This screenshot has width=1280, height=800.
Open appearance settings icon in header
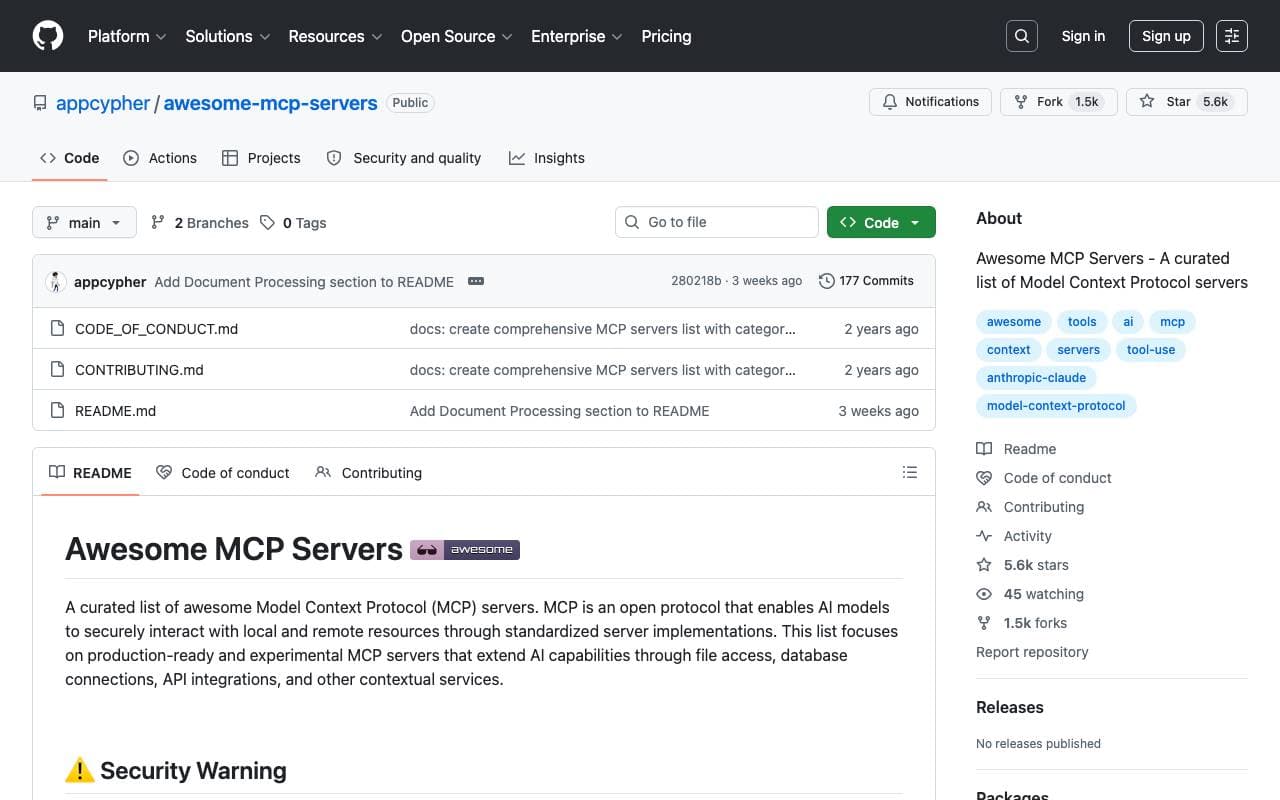[1232, 36]
